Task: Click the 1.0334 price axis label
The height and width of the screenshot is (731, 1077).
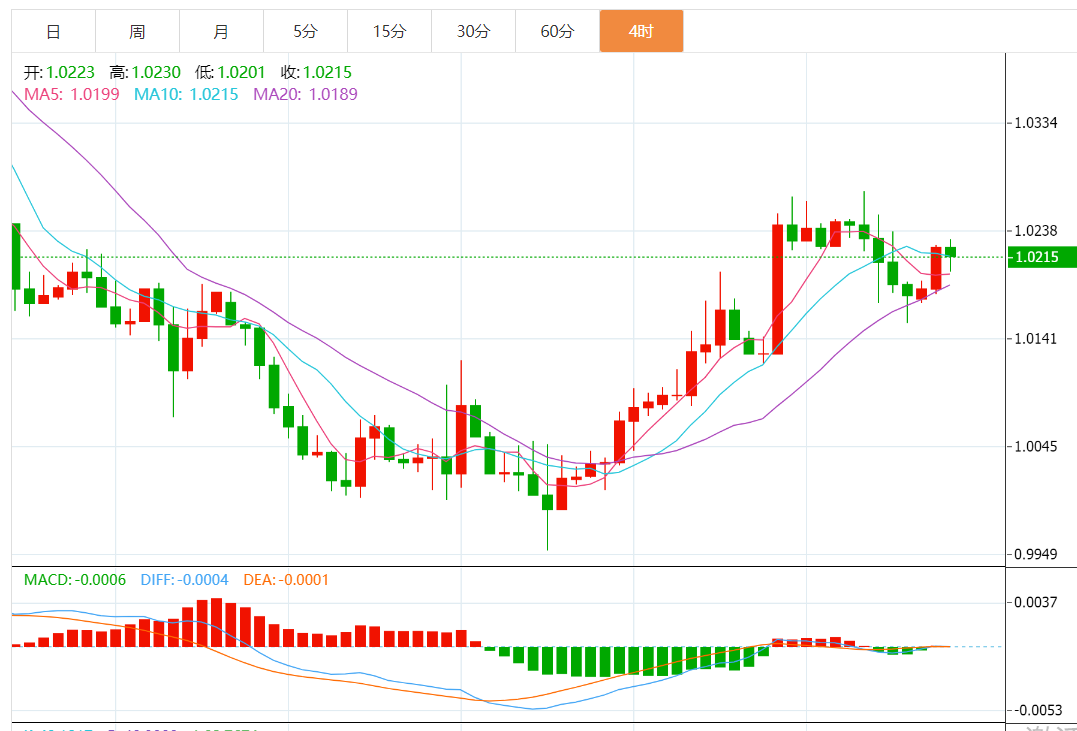Action: 1036,123
